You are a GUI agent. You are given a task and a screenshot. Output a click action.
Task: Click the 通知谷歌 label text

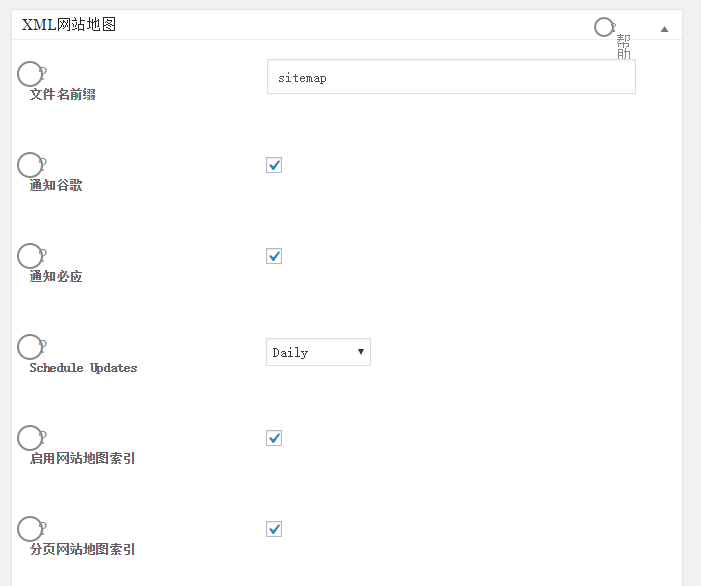56,186
